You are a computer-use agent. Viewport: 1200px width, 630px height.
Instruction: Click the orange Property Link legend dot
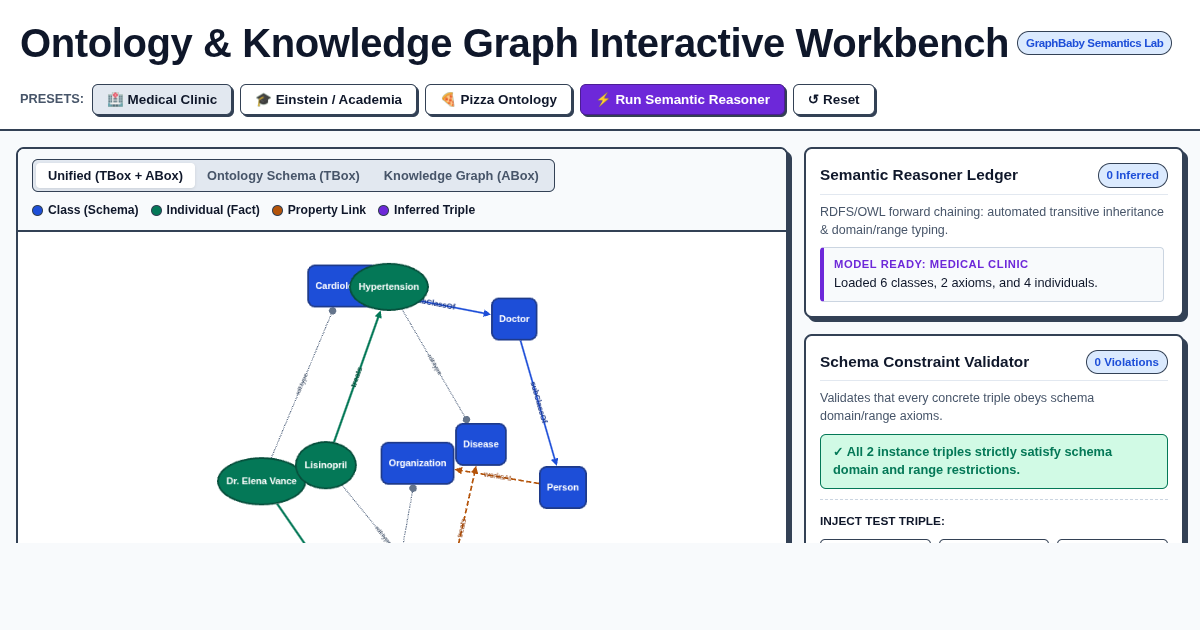pyautogui.click(x=278, y=210)
